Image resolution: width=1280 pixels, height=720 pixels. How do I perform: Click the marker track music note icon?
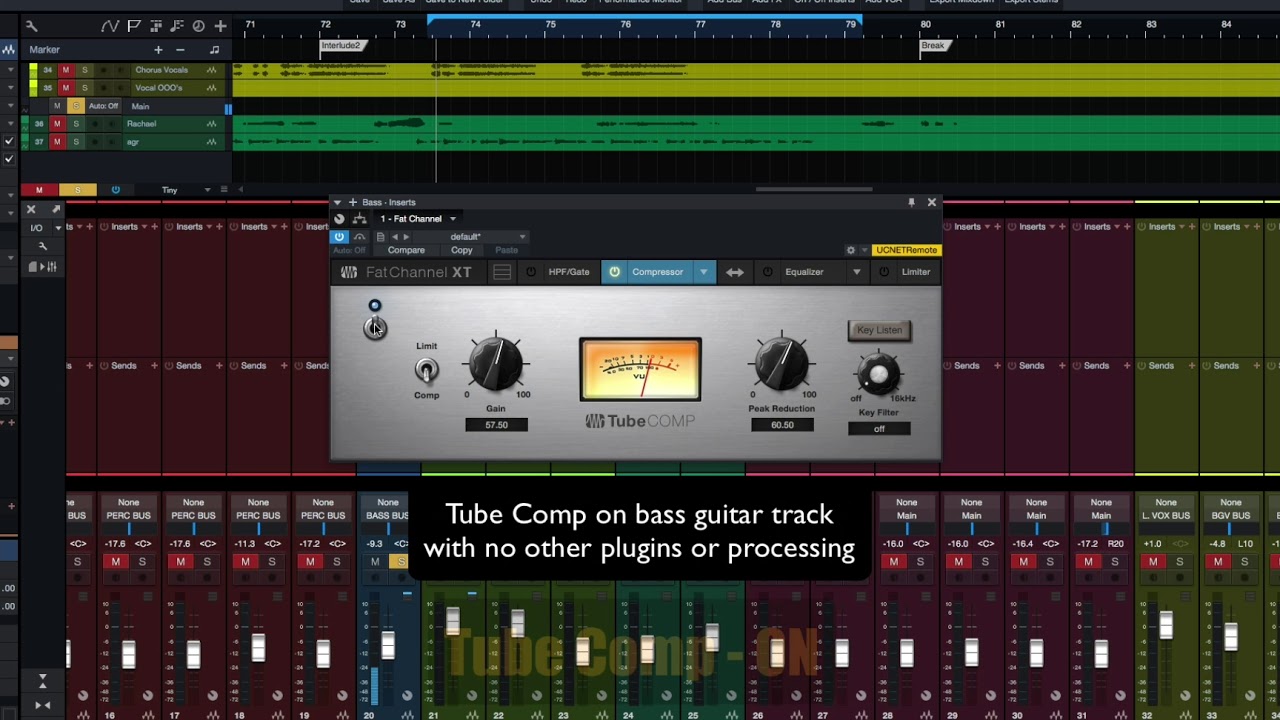coord(214,50)
